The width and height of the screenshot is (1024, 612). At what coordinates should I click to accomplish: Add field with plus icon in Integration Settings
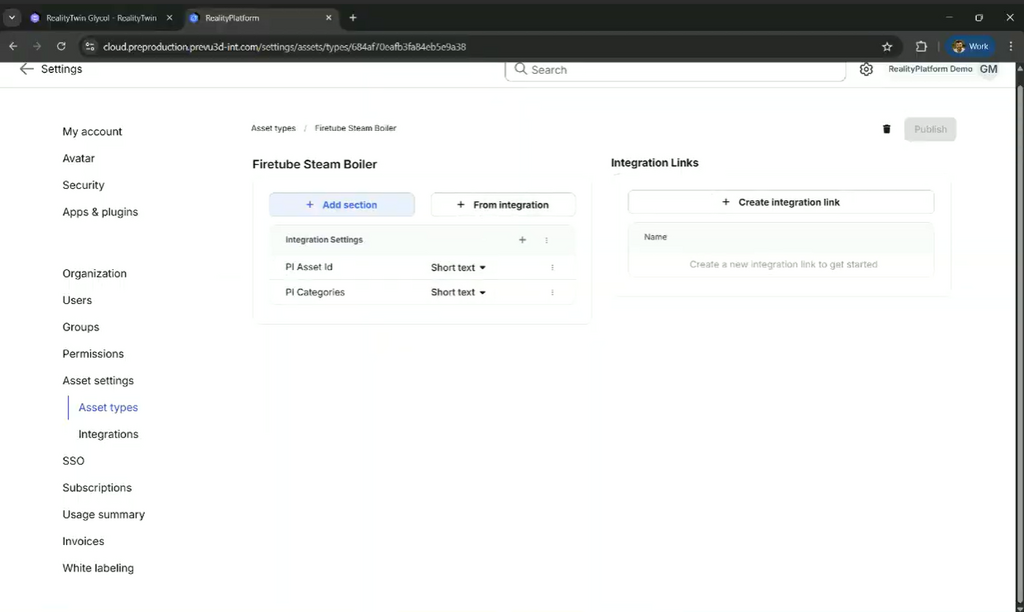pos(522,240)
